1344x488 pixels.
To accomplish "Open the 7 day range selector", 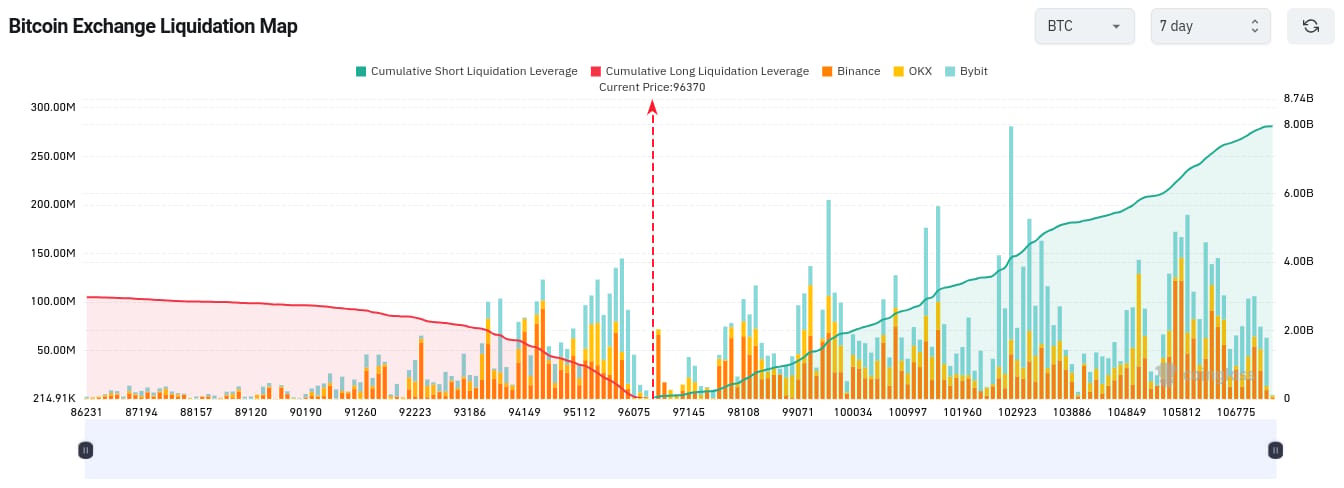I will 1210,26.
